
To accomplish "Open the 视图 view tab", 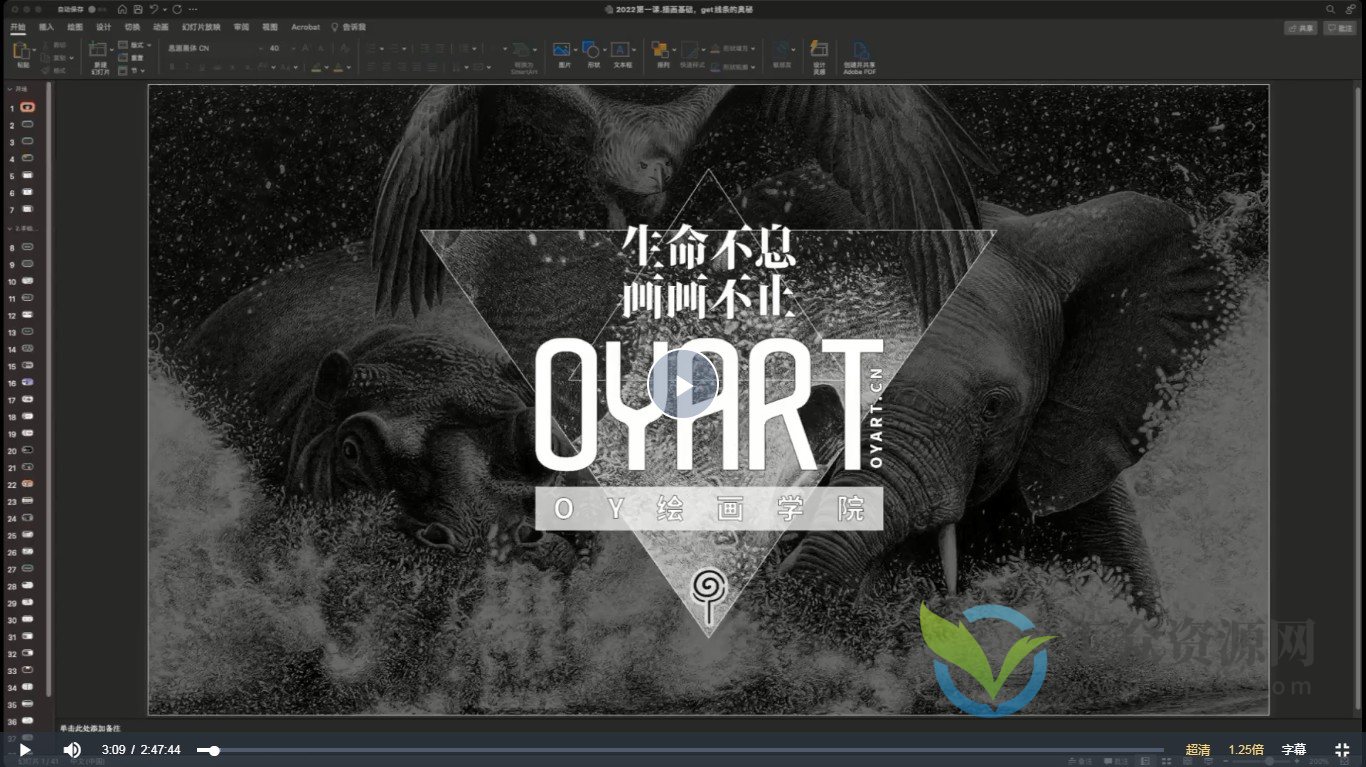I will coord(269,27).
